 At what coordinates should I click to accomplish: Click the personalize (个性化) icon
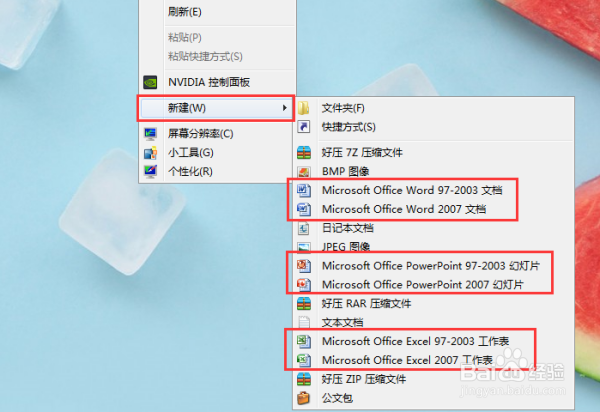(150, 171)
